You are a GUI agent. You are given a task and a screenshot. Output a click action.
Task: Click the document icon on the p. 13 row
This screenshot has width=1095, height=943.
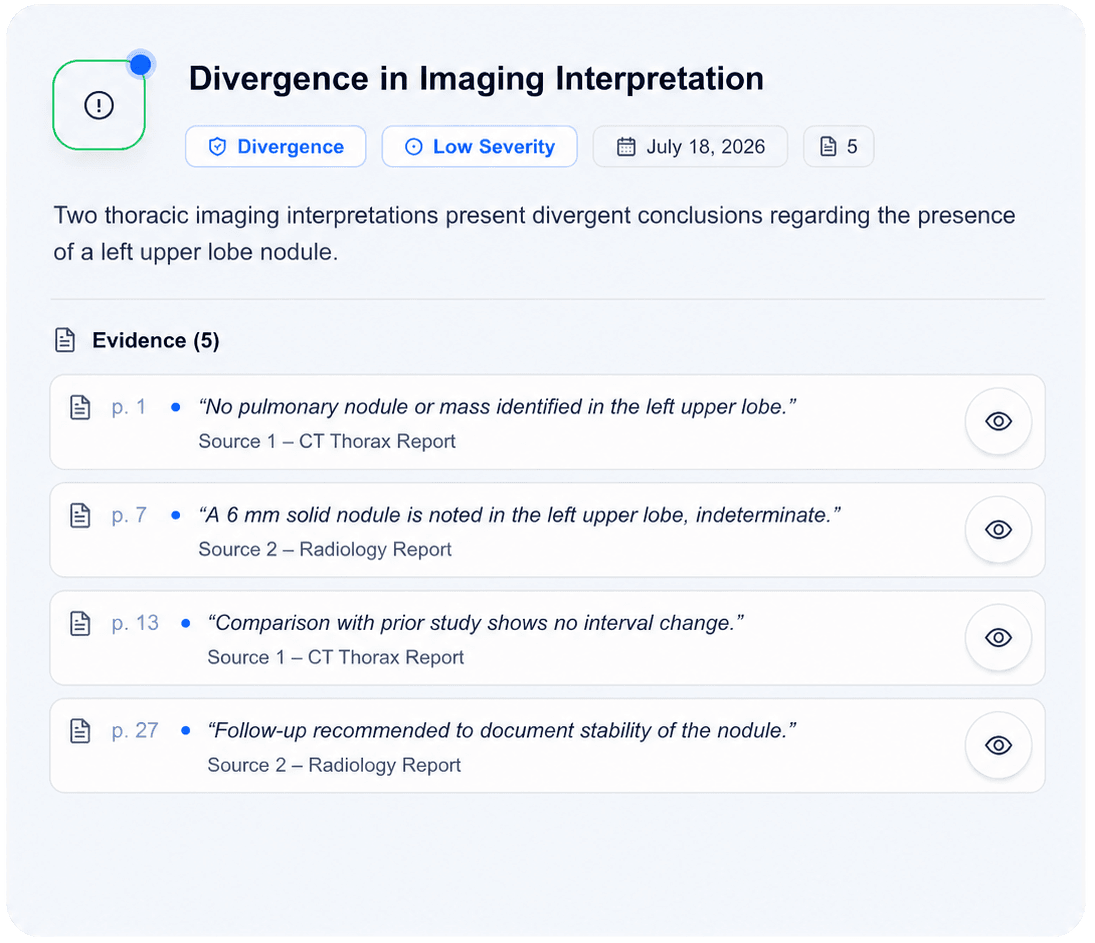coord(80,623)
